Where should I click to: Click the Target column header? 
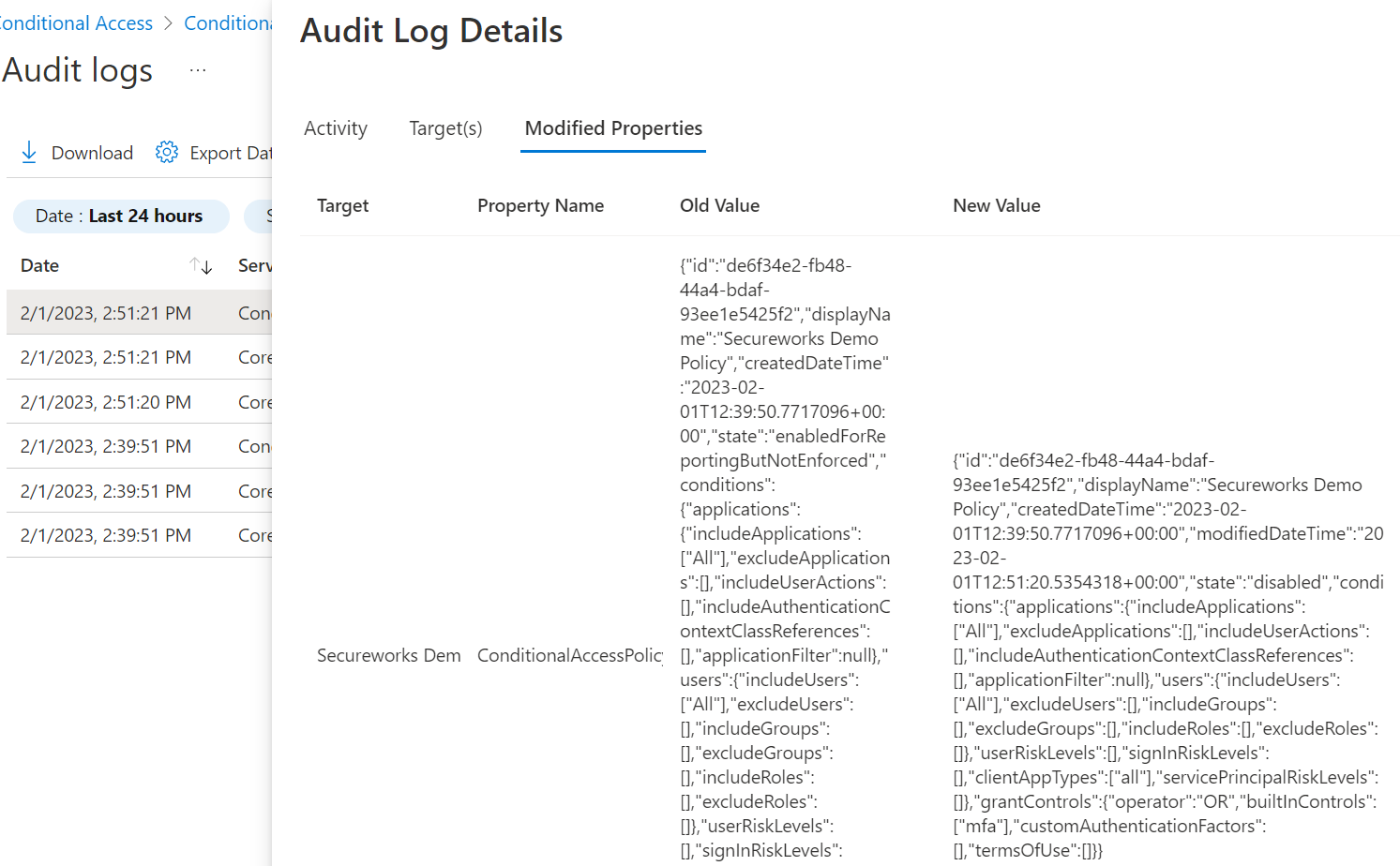(x=342, y=205)
